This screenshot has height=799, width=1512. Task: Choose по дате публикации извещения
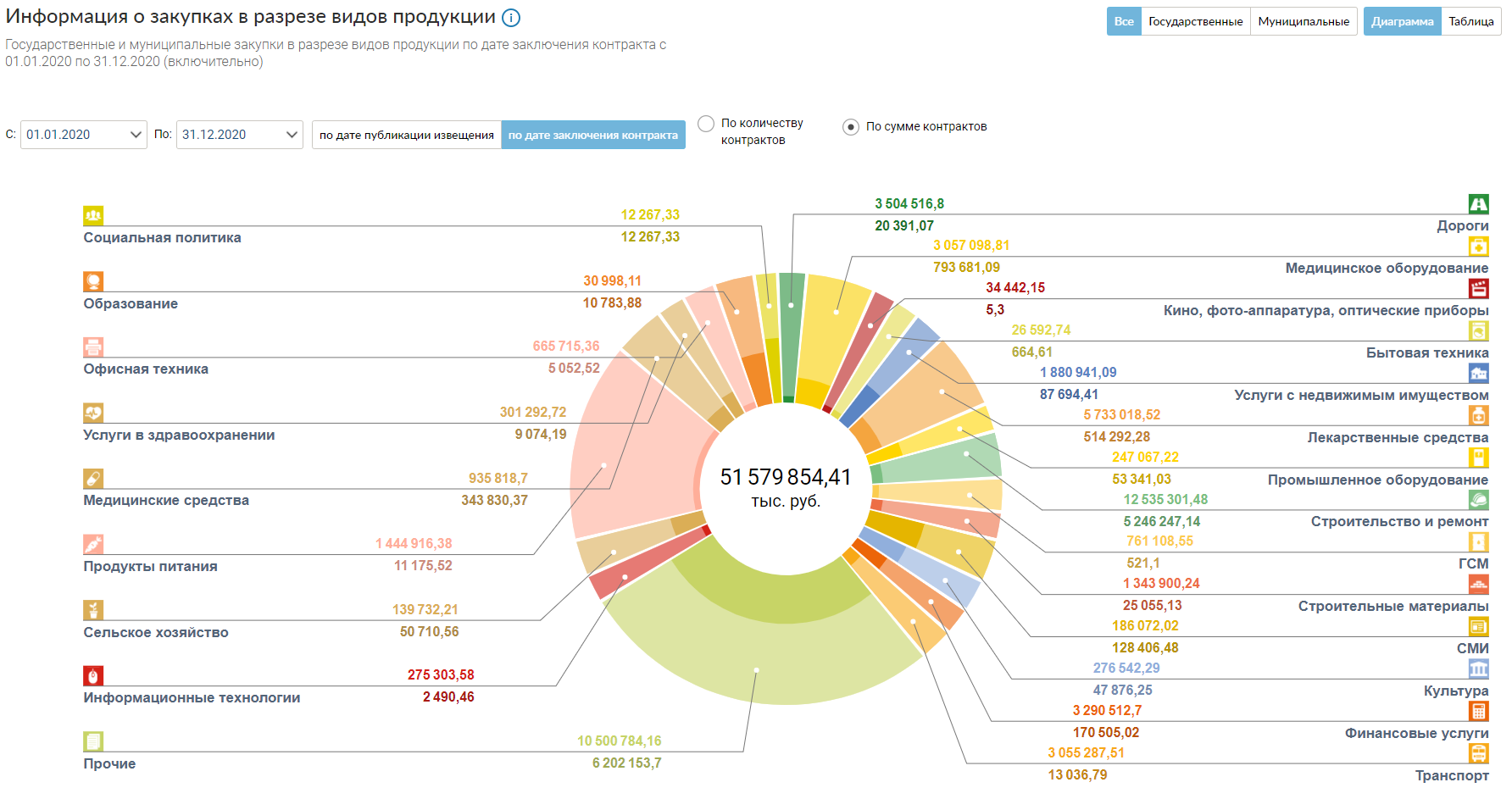(x=407, y=135)
